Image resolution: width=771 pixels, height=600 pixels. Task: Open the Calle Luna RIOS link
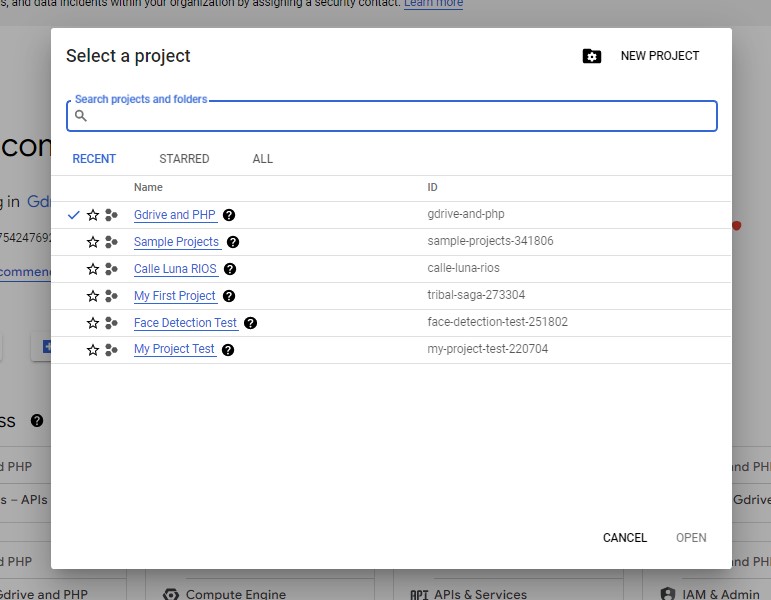point(175,269)
